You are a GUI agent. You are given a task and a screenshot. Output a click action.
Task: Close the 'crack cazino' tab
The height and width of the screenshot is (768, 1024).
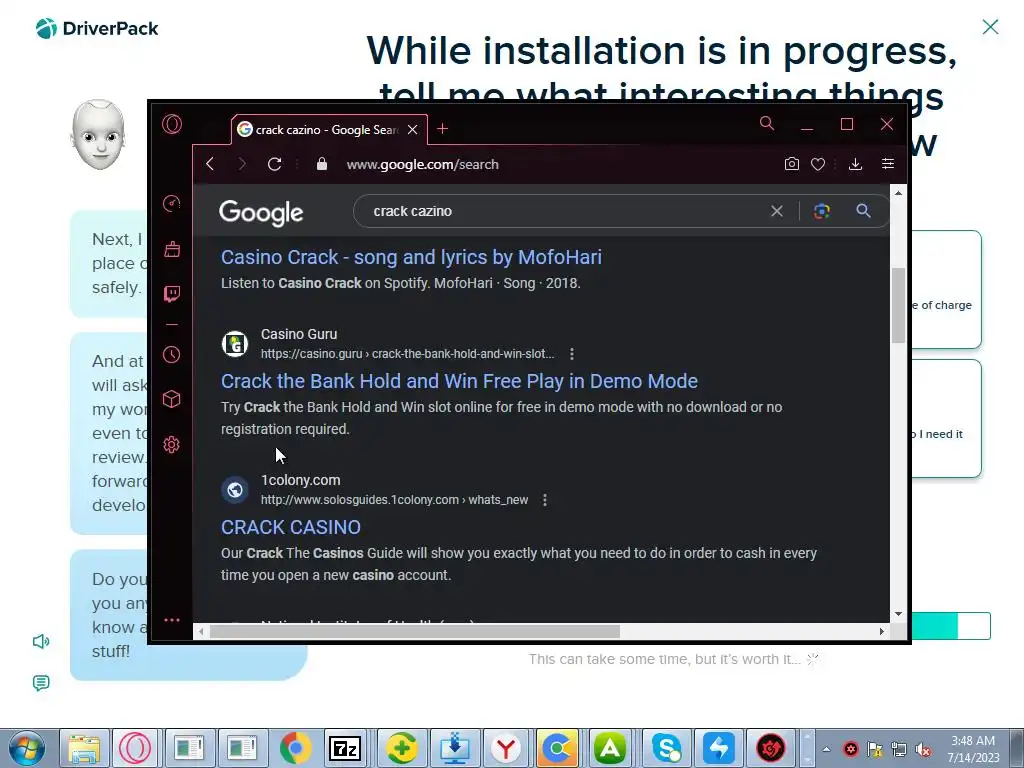413,130
